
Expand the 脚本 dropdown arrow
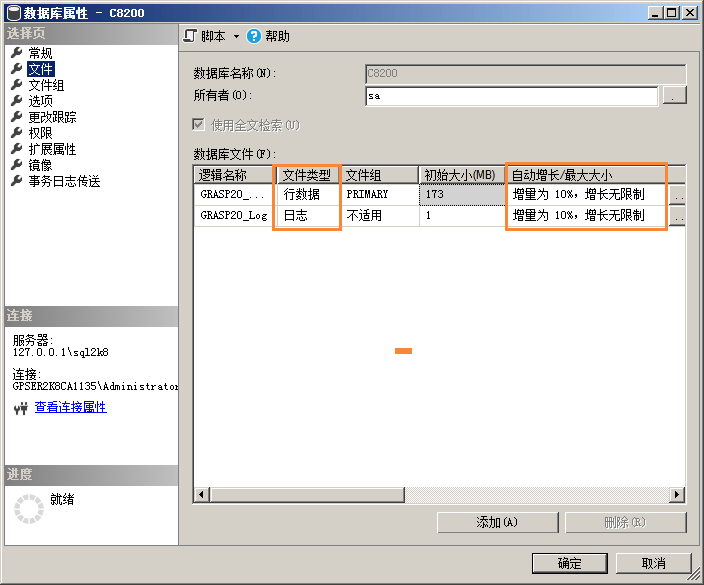236,36
